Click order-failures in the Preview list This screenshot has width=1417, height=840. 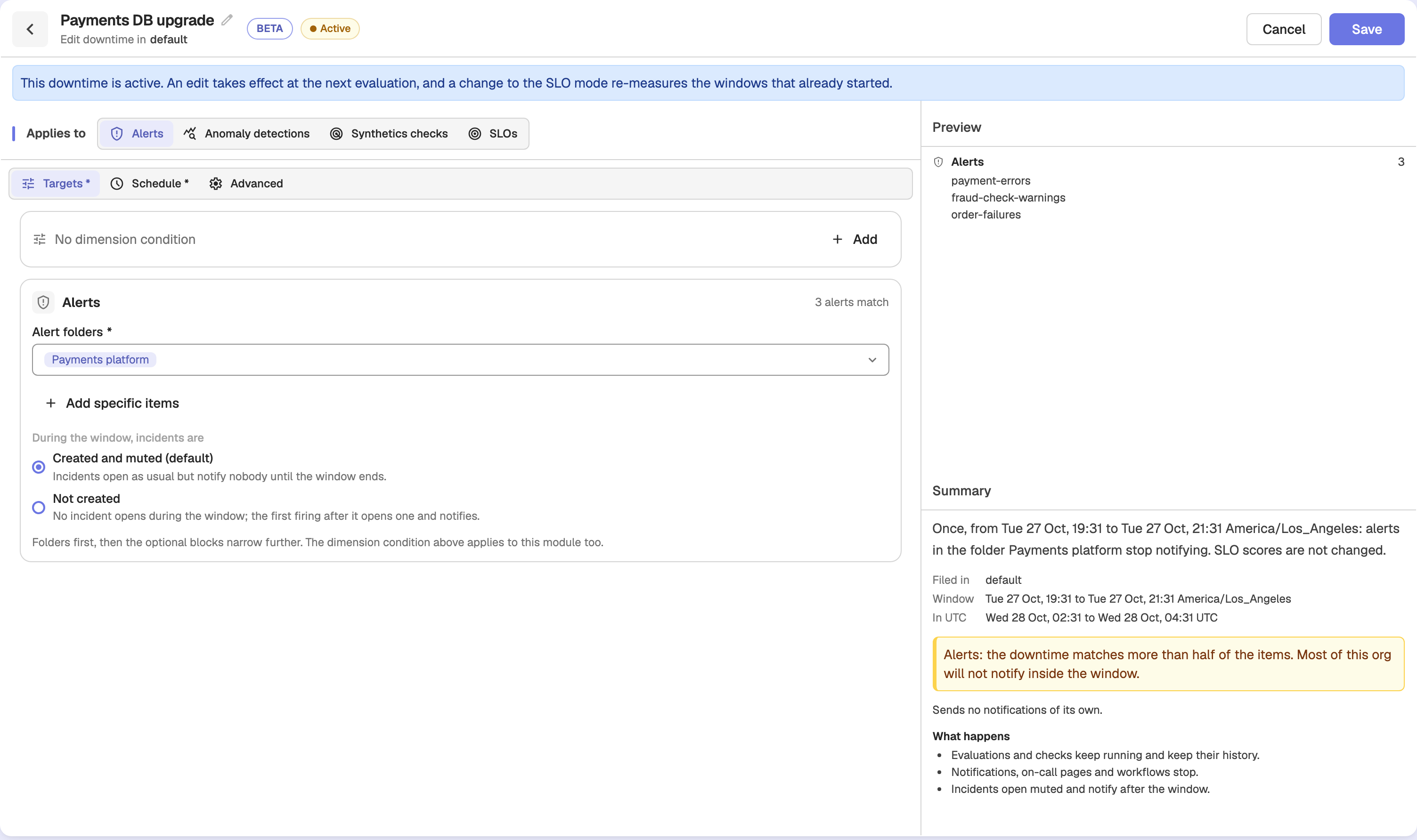pyautogui.click(x=985, y=215)
